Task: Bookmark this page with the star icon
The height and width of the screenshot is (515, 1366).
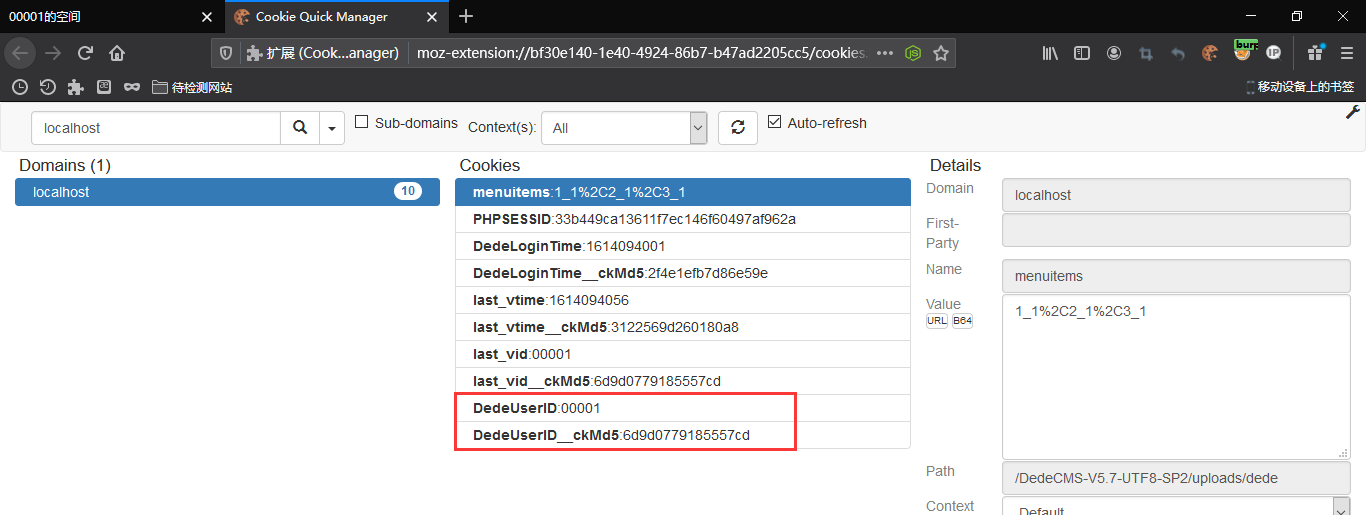Action: point(940,53)
